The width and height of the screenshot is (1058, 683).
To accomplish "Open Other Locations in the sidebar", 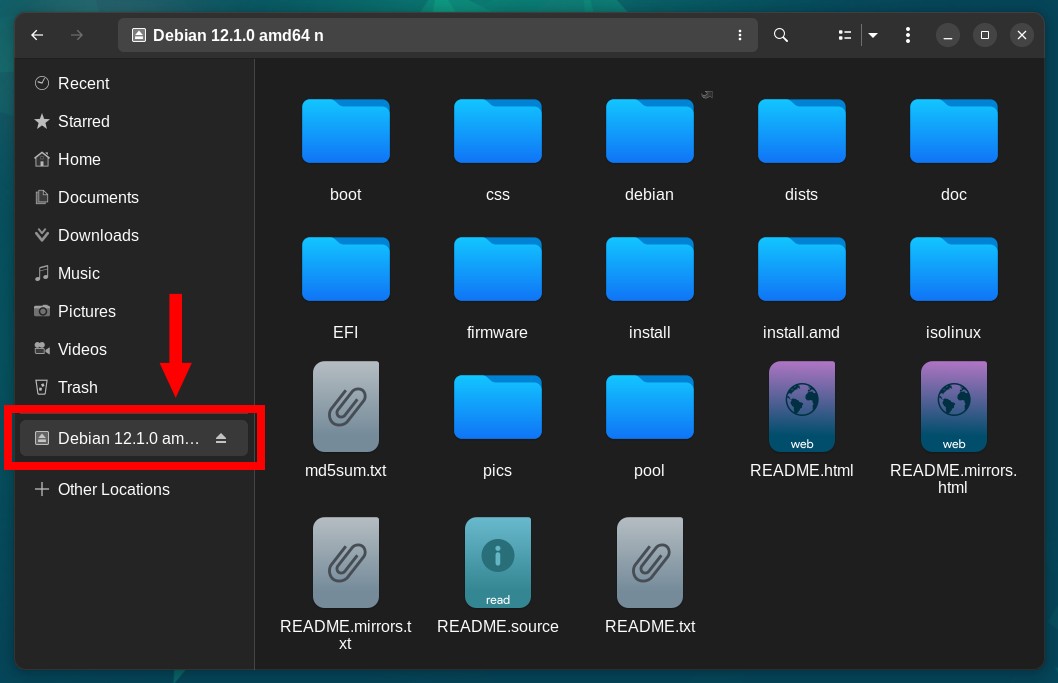I will click(134, 489).
